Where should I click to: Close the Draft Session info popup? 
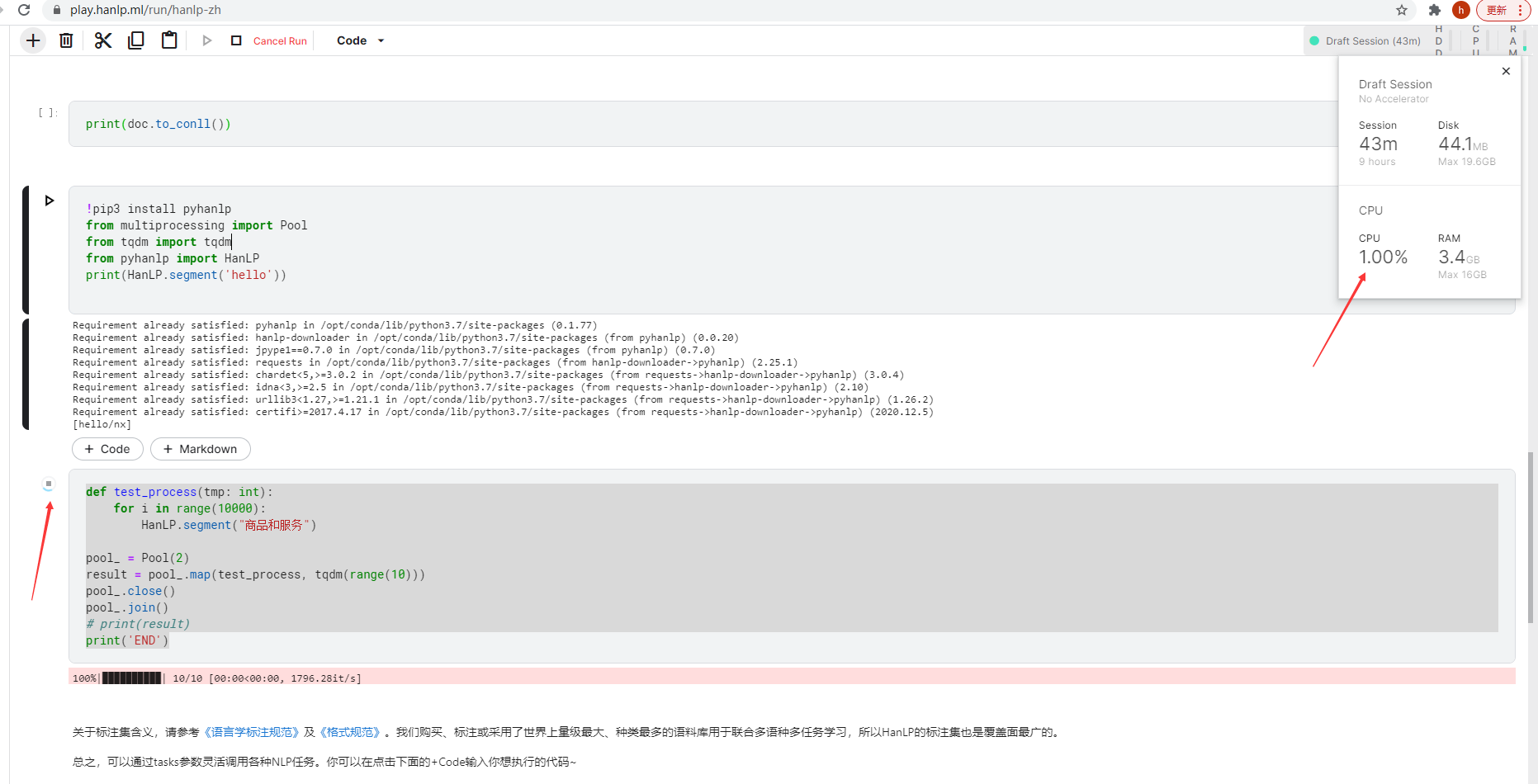[x=1507, y=71]
